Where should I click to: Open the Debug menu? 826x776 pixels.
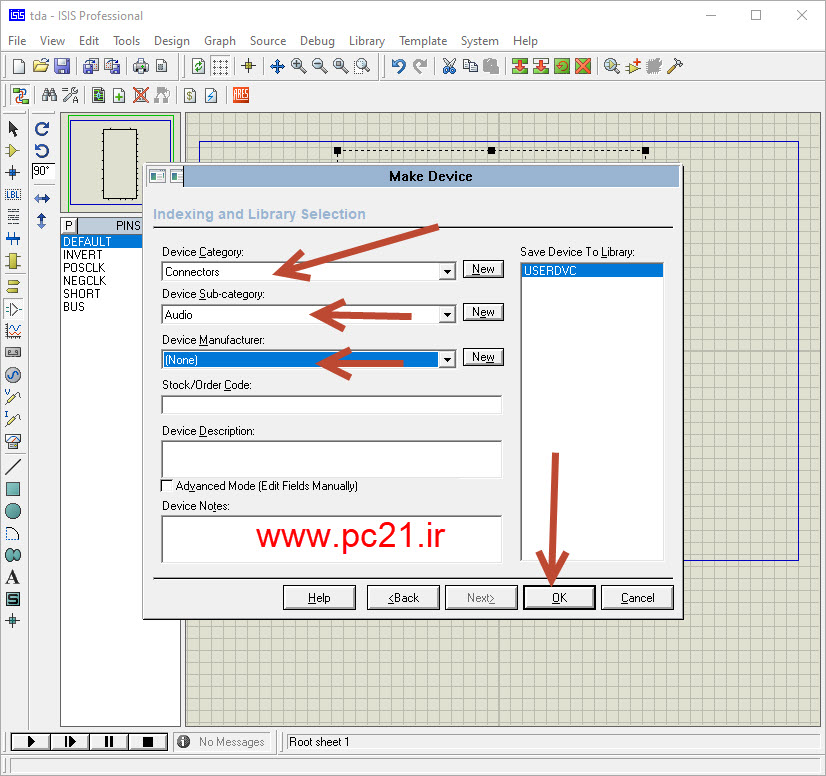point(317,41)
